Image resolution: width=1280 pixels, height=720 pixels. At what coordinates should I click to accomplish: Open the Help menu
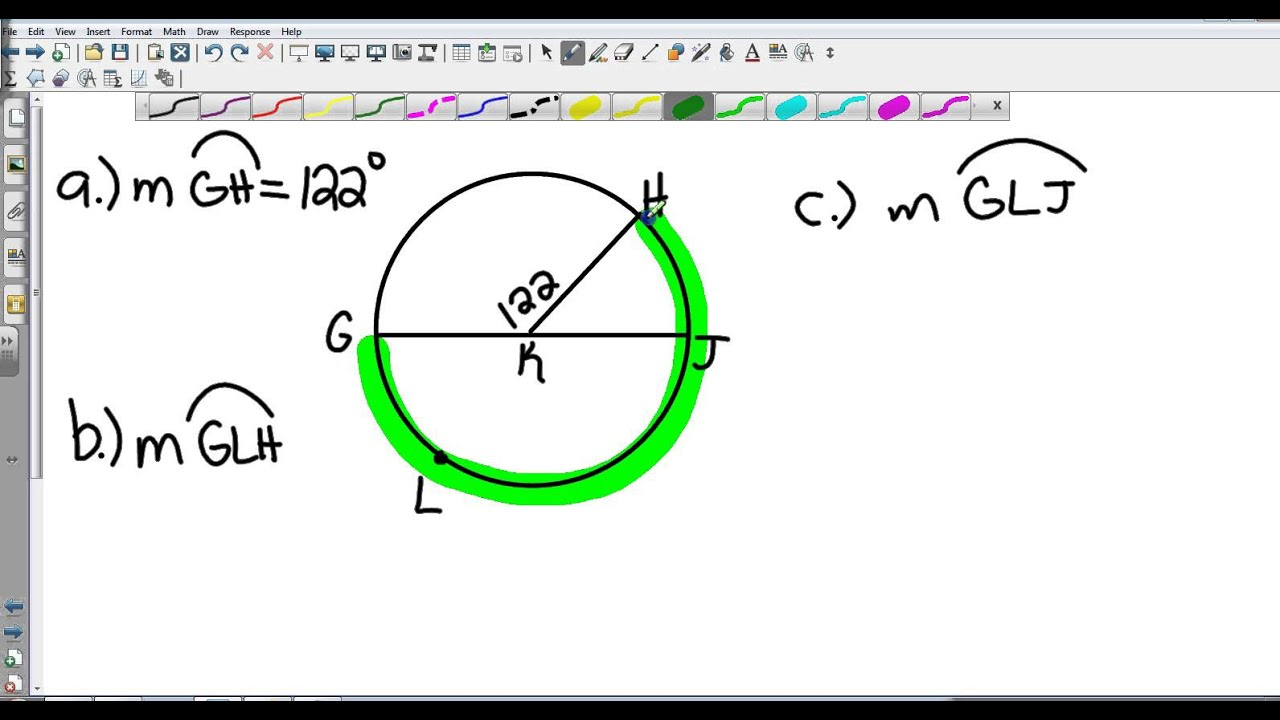point(291,32)
